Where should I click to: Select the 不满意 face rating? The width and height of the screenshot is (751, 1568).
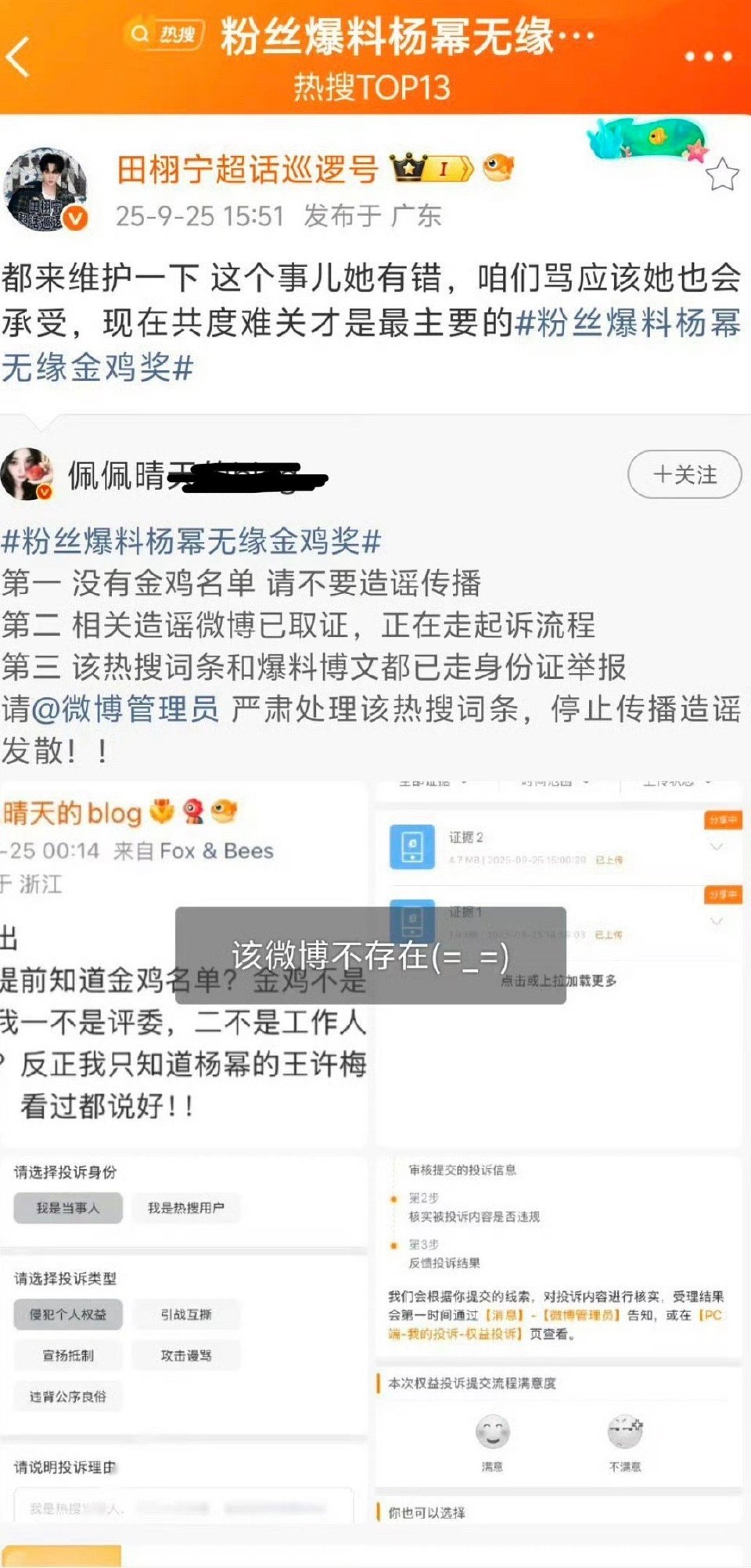click(625, 1432)
